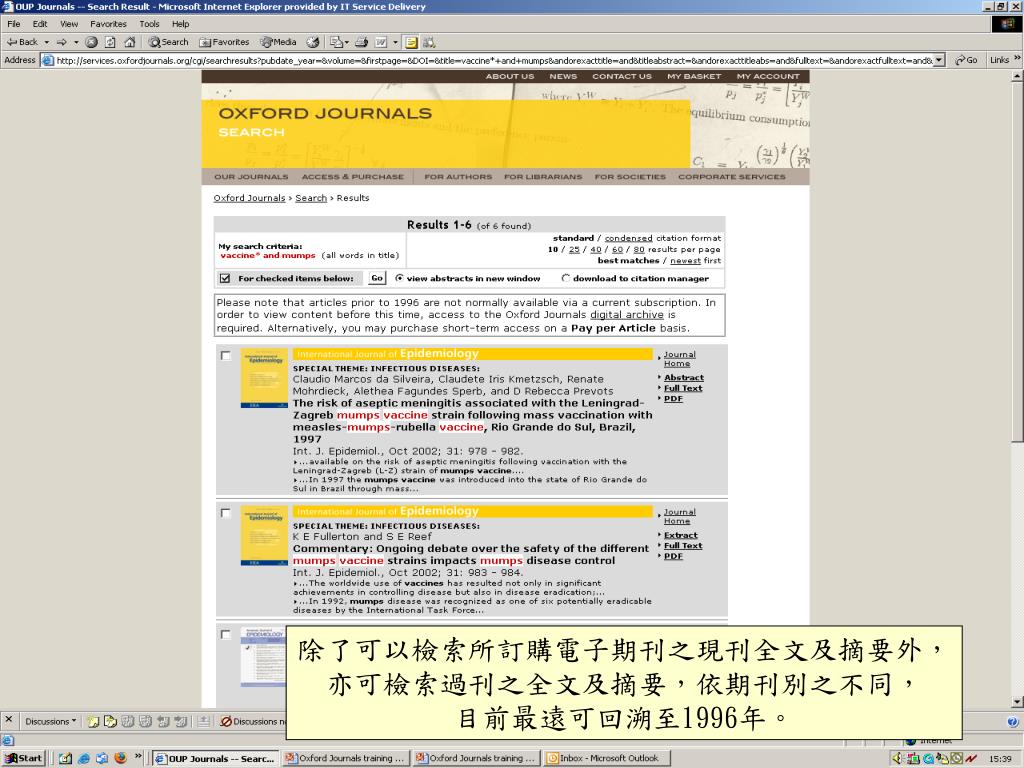Launch Internet Explorer from quick launch

84,758
